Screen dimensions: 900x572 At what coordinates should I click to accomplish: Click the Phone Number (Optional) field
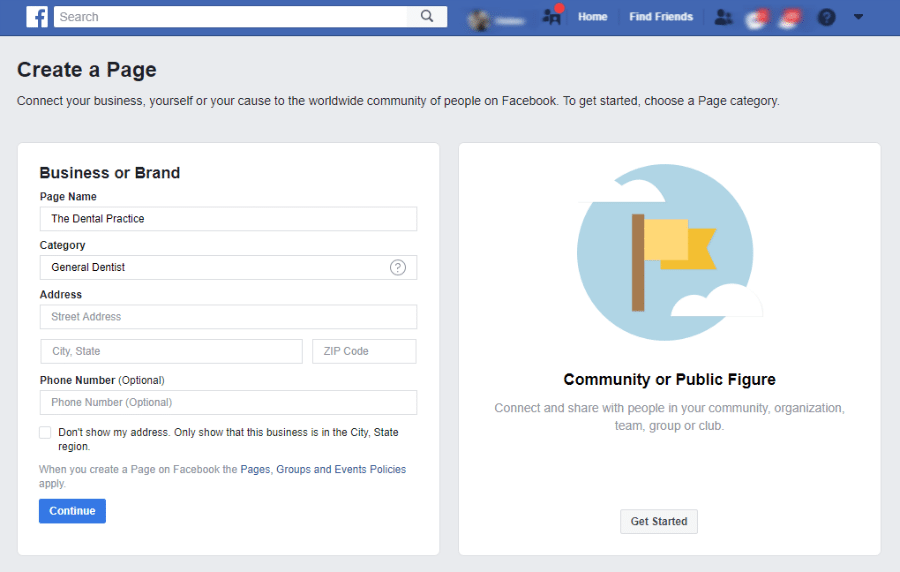[228, 402]
